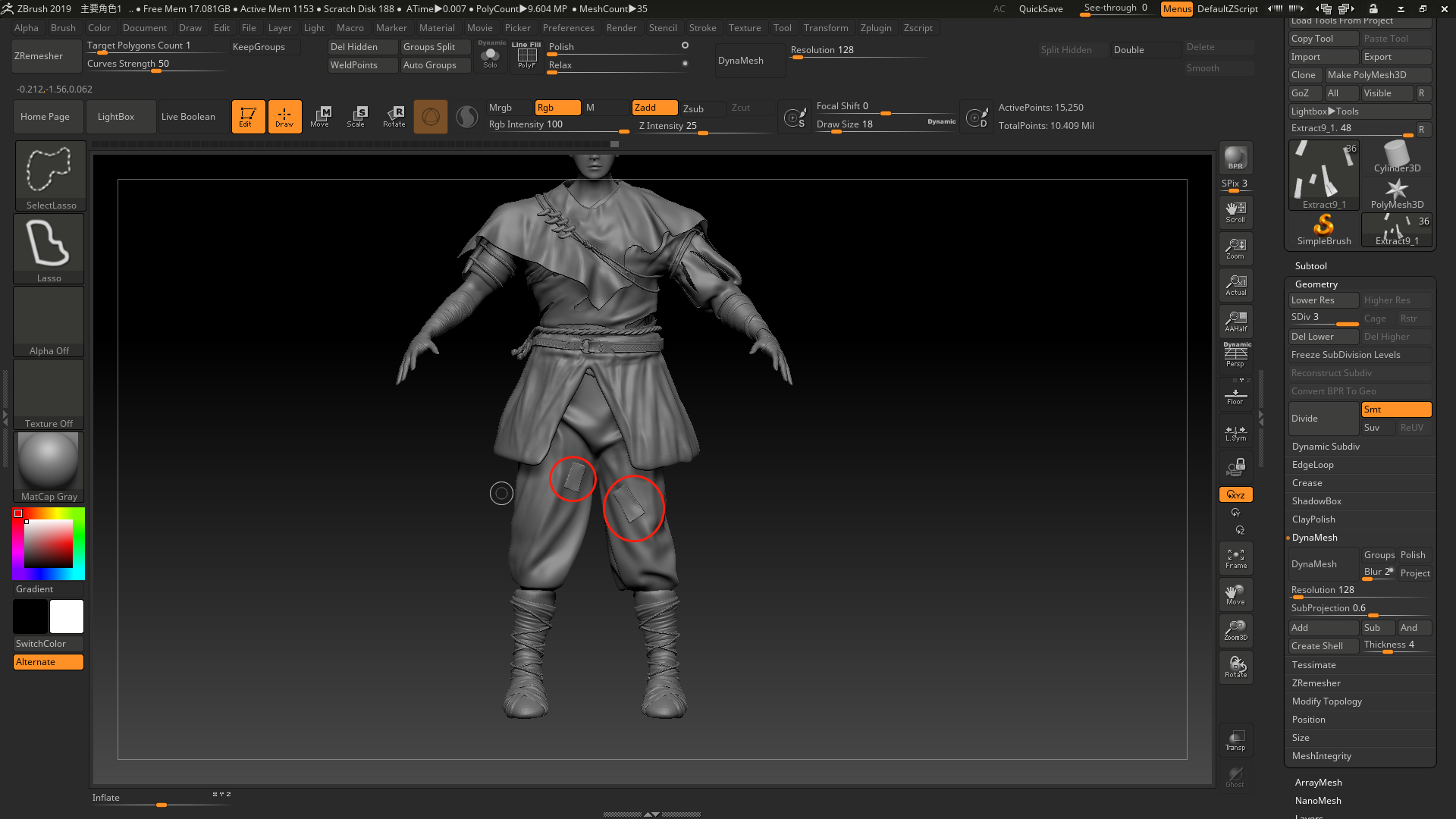Image resolution: width=1456 pixels, height=819 pixels.
Task: Toggle Transp transparency
Action: [x=1235, y=740]
